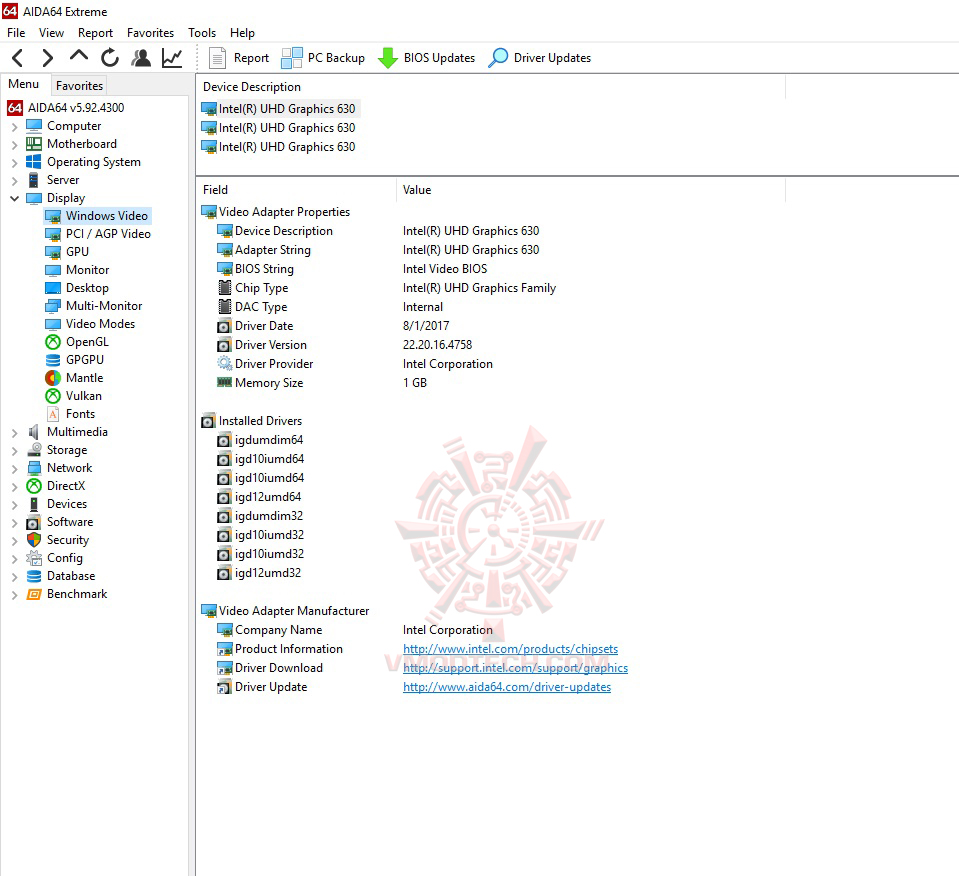Open the aida64.com driver-updates link
Screen dimensions: 959x876
(507, 687)
